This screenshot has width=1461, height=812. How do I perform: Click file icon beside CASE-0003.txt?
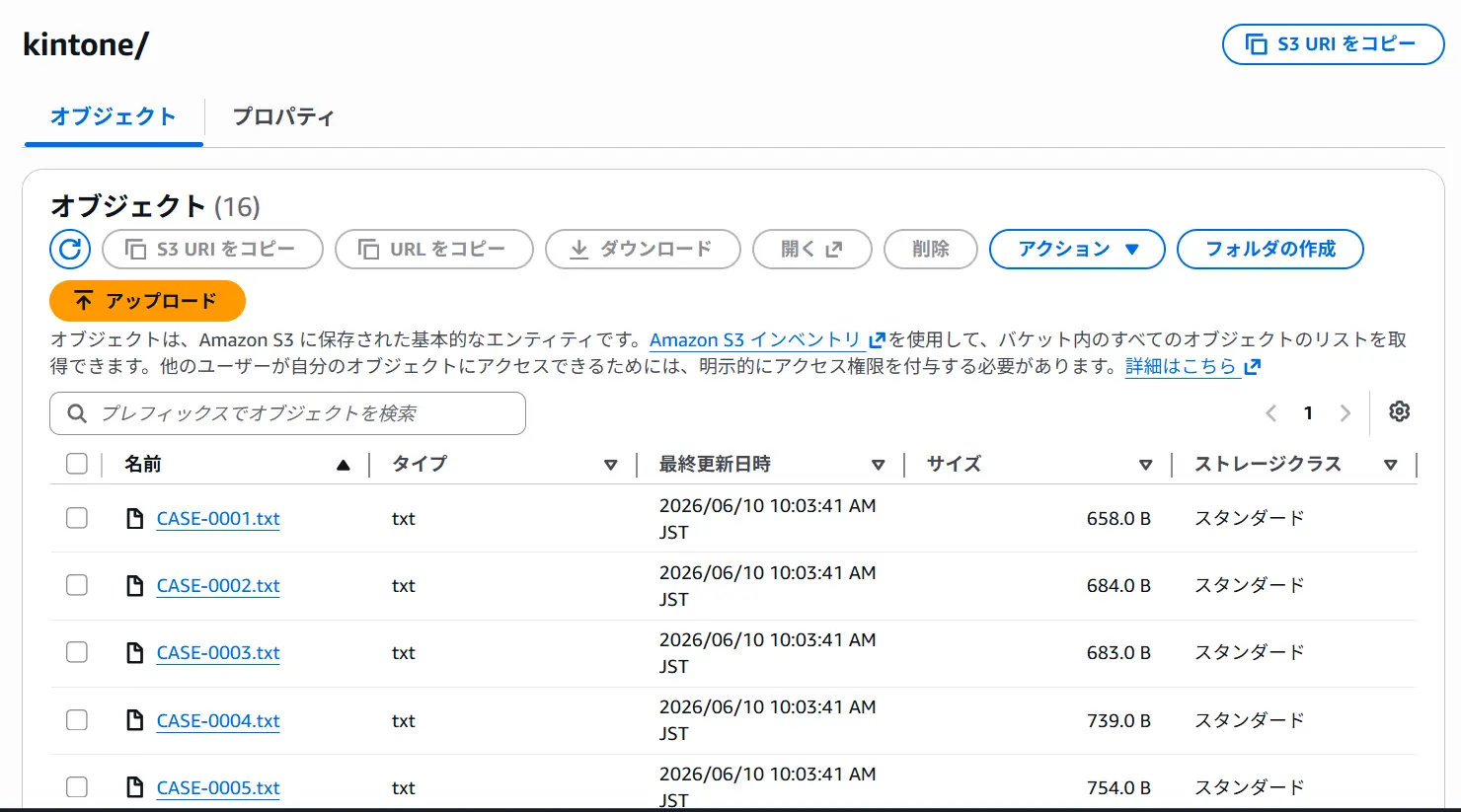pyautogui.click(x=135, y=652)
